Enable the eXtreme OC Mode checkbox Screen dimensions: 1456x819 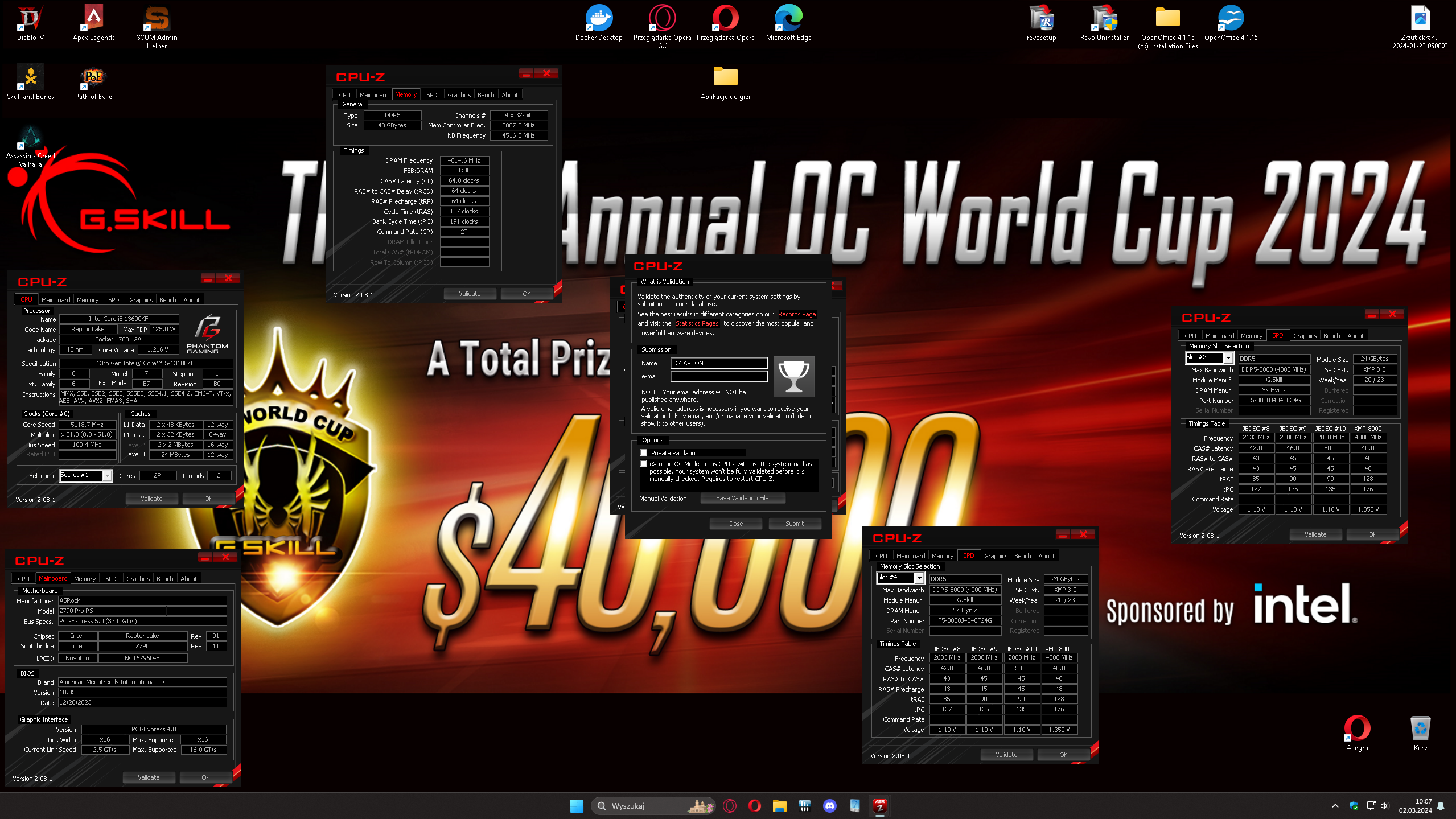tap(644, 464)
